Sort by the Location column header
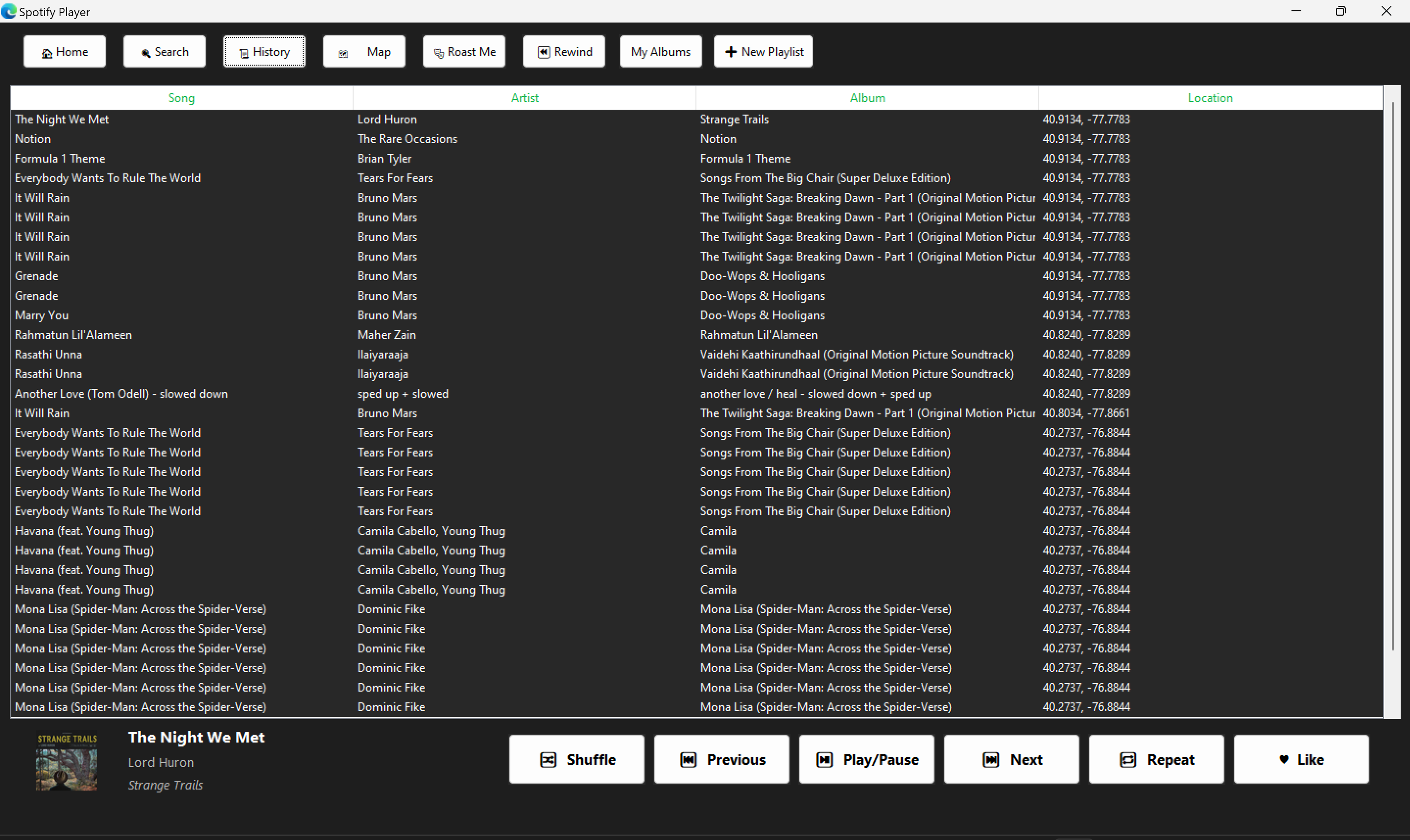Screen dimensions: 1410x840 click(1210, 97)
